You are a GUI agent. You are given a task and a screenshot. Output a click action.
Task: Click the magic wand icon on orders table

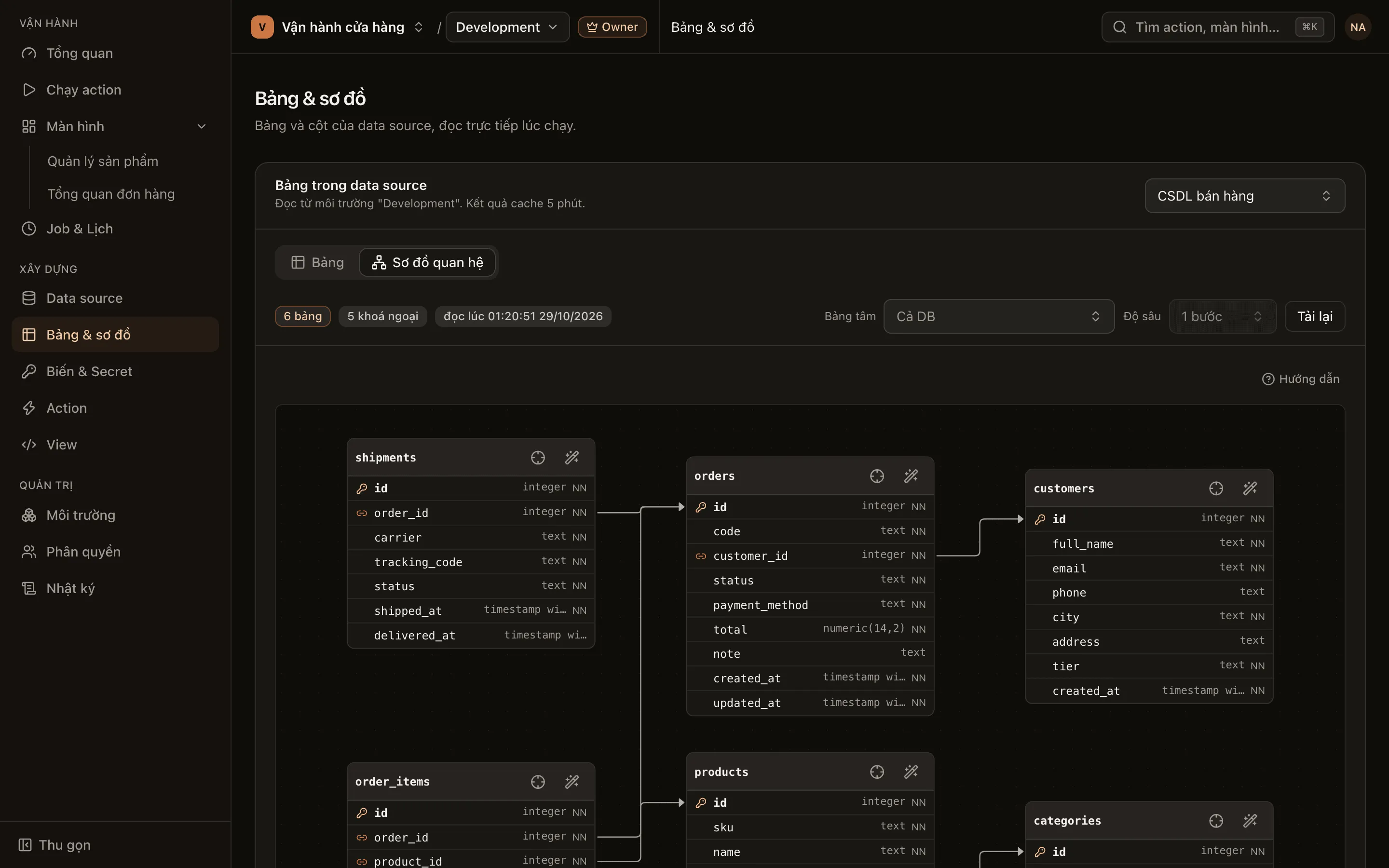coord(911,476)
